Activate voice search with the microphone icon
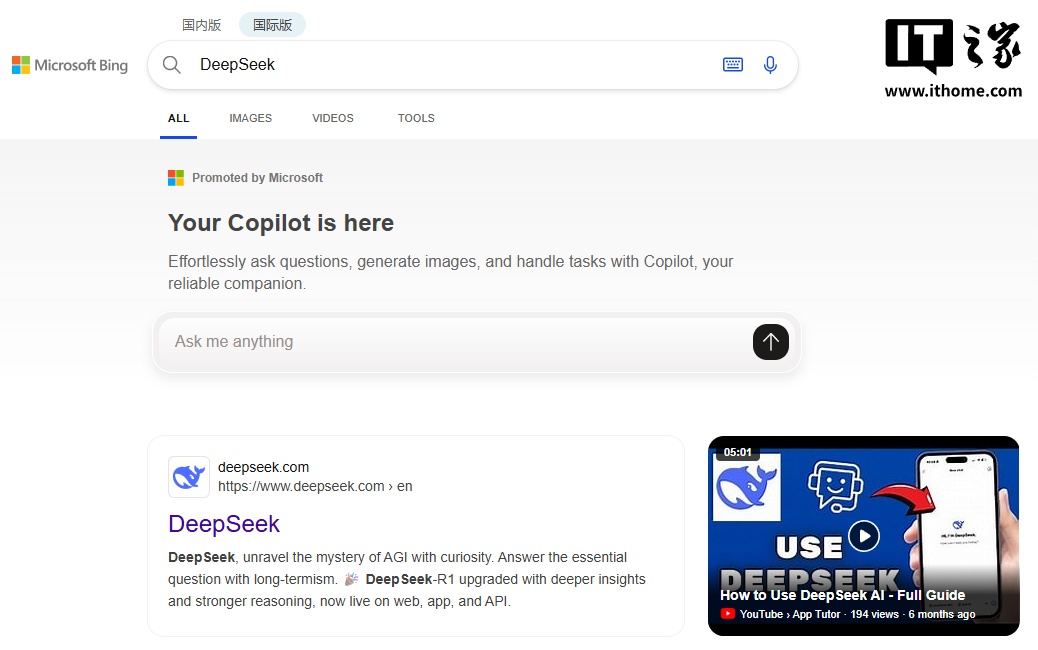1038x650 pixels. coord(770,64)
